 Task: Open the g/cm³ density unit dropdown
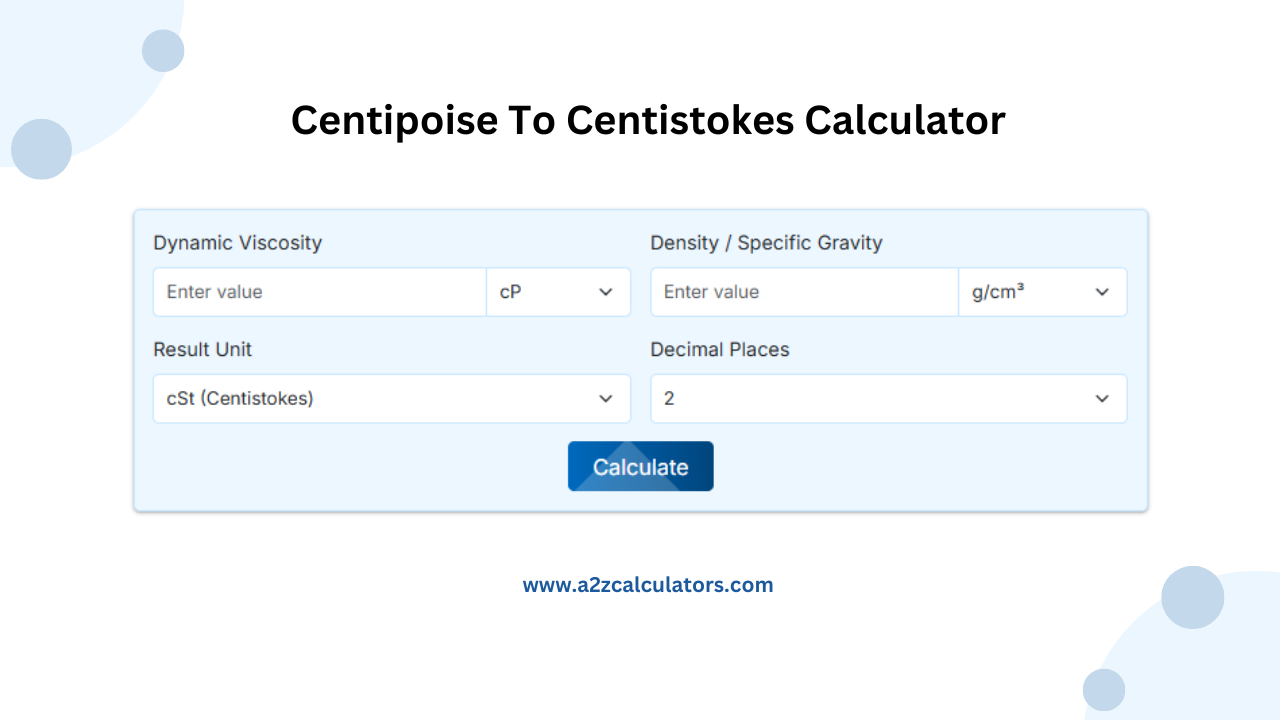tap(1042, 292)
